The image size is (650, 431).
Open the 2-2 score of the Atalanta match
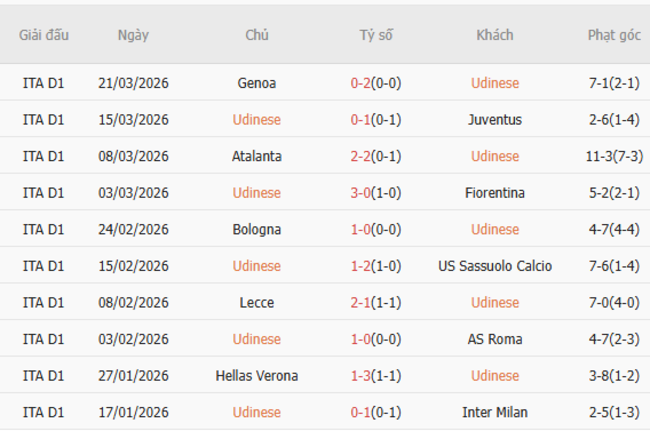[360, 156]
